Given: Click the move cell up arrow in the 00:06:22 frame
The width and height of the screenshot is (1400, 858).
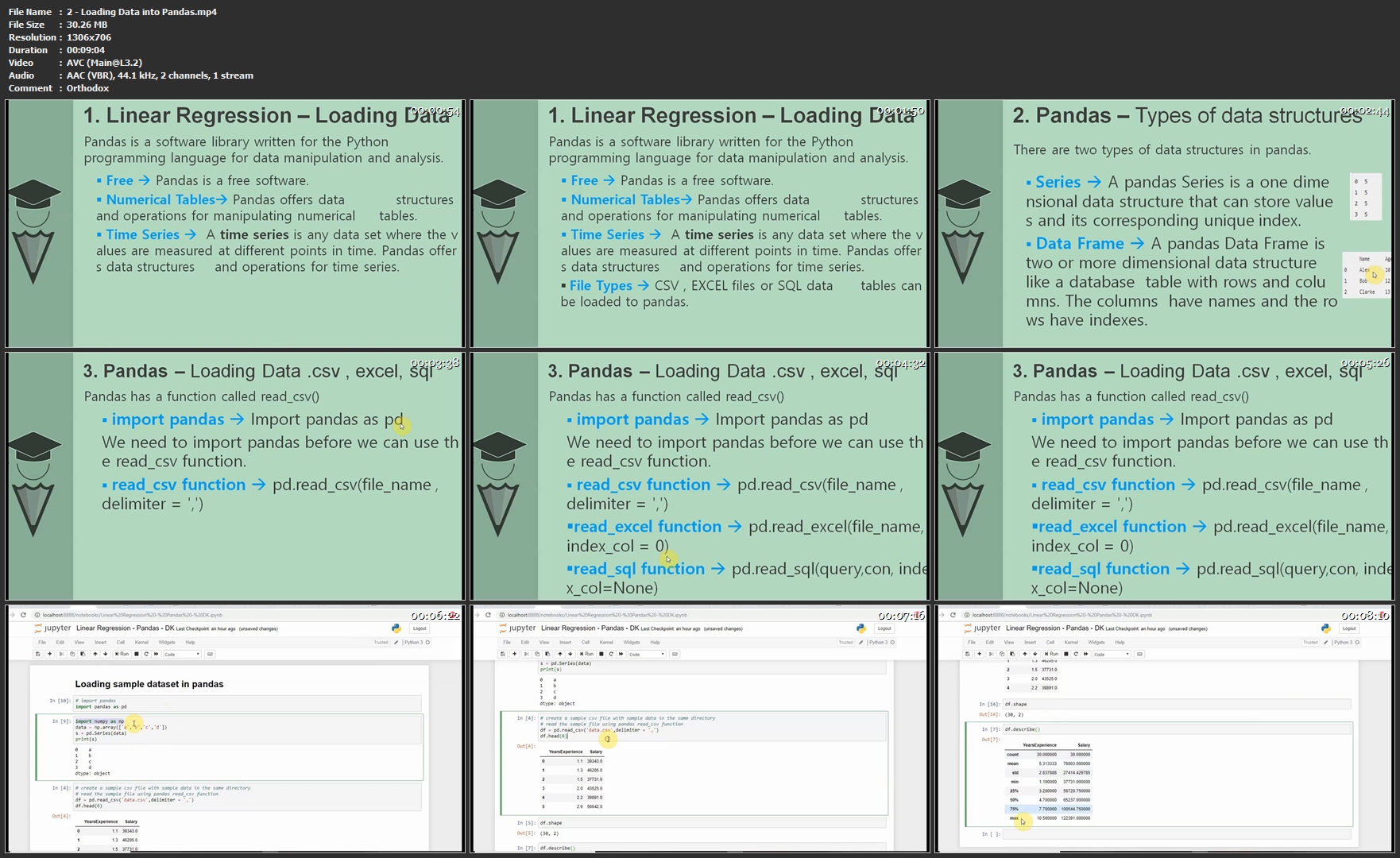Looking at the screenshot, I should (95, 654).
